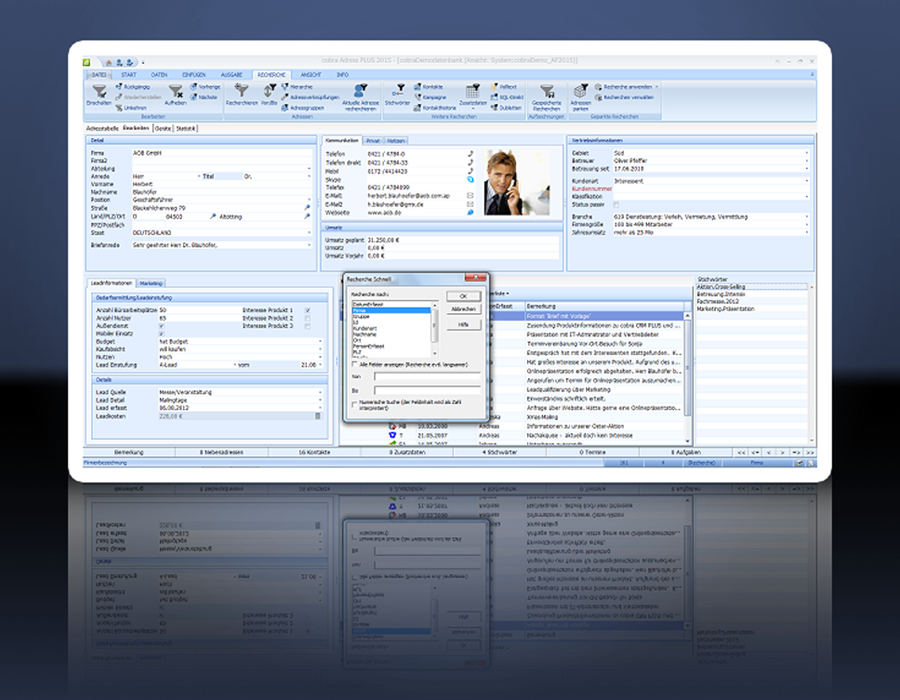Image resolution: width=900 pixels, height=700 pixels.
Task: Toggle Interesse Produkt 3 checkbox
Action: (308, 326)
